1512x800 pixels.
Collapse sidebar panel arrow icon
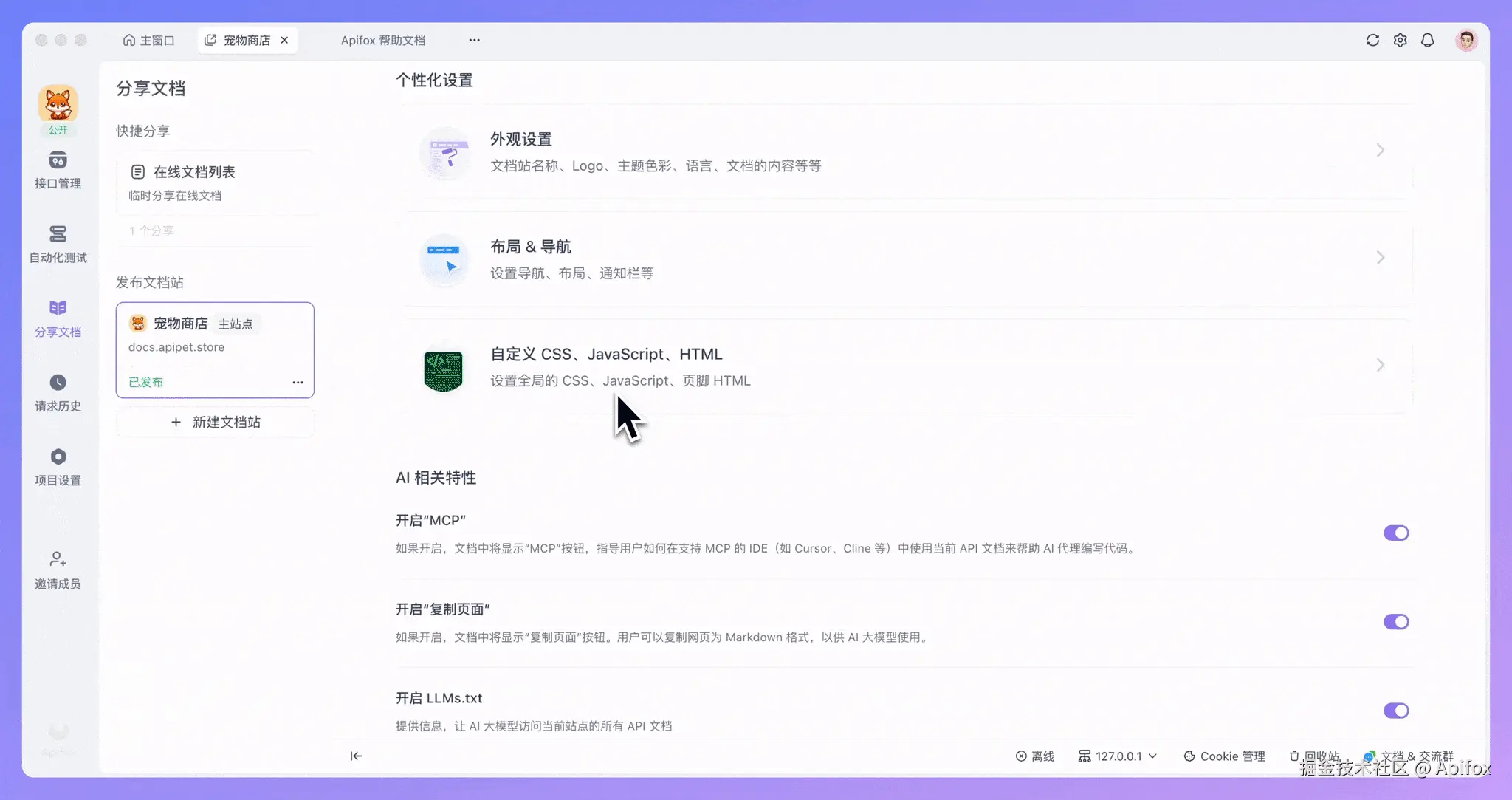pyautogui.click(x=356, y=756)
